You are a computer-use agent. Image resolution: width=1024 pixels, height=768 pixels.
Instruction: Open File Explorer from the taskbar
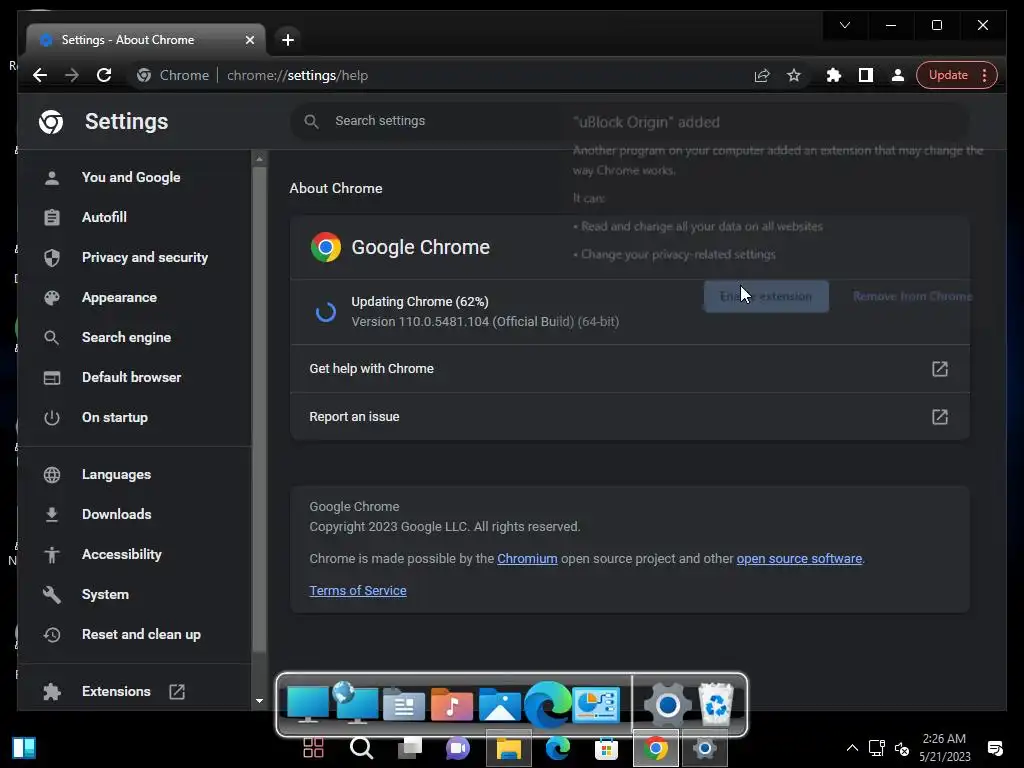tap(509, 748)
